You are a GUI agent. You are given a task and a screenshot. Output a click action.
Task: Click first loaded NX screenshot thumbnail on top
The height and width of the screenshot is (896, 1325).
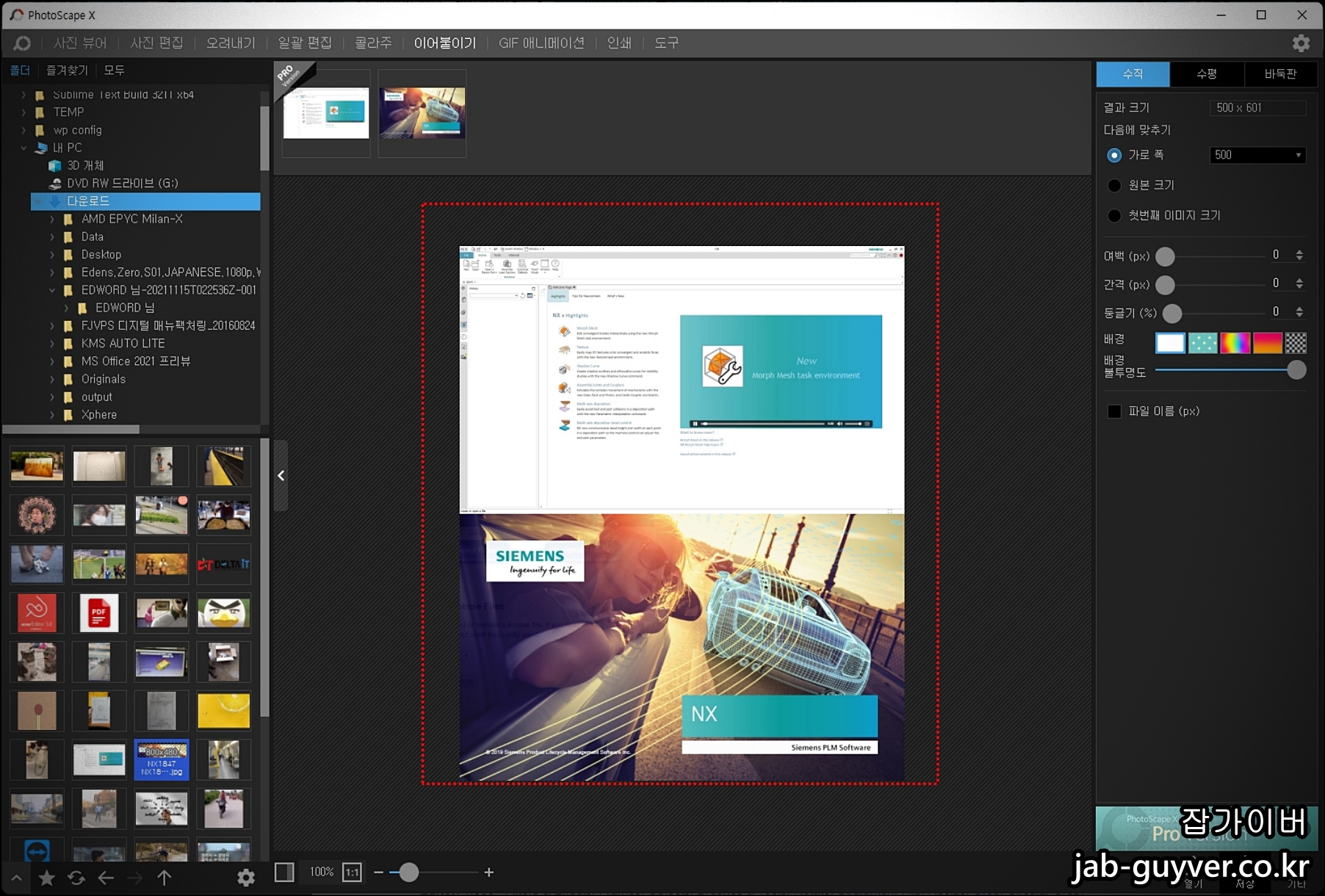click(326, 112)
